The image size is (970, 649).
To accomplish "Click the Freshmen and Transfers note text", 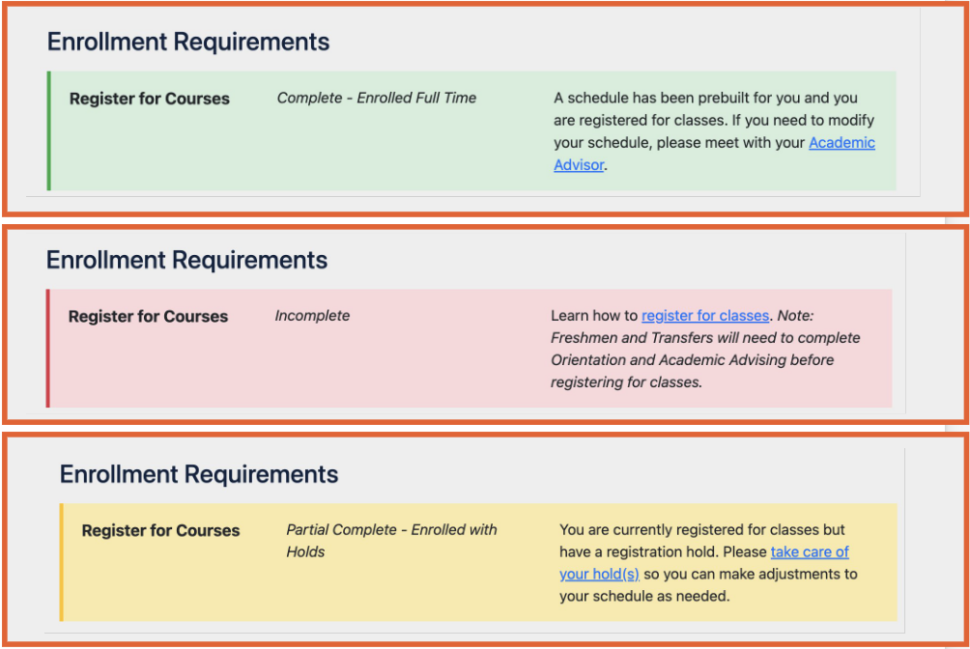I will coord(705,338).
